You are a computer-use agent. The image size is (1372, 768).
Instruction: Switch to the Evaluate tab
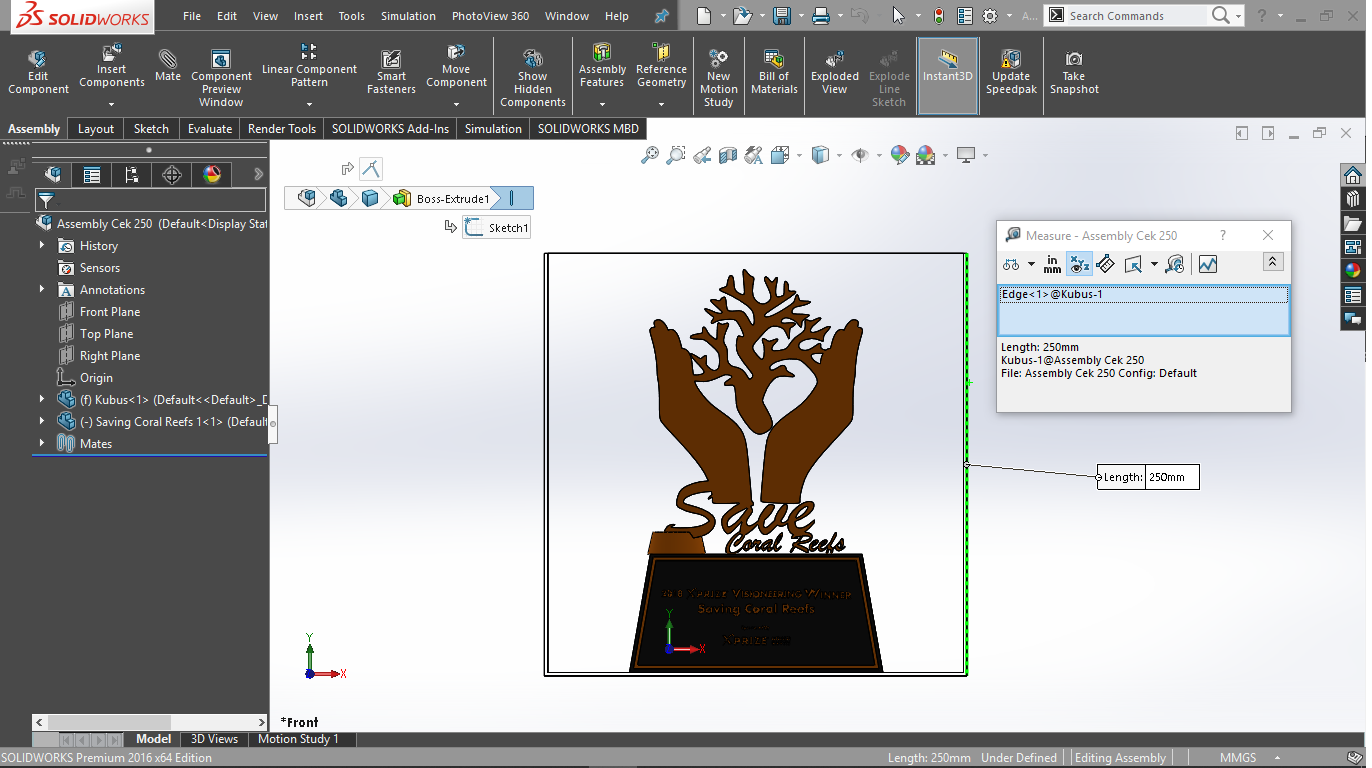coord(209,129)
